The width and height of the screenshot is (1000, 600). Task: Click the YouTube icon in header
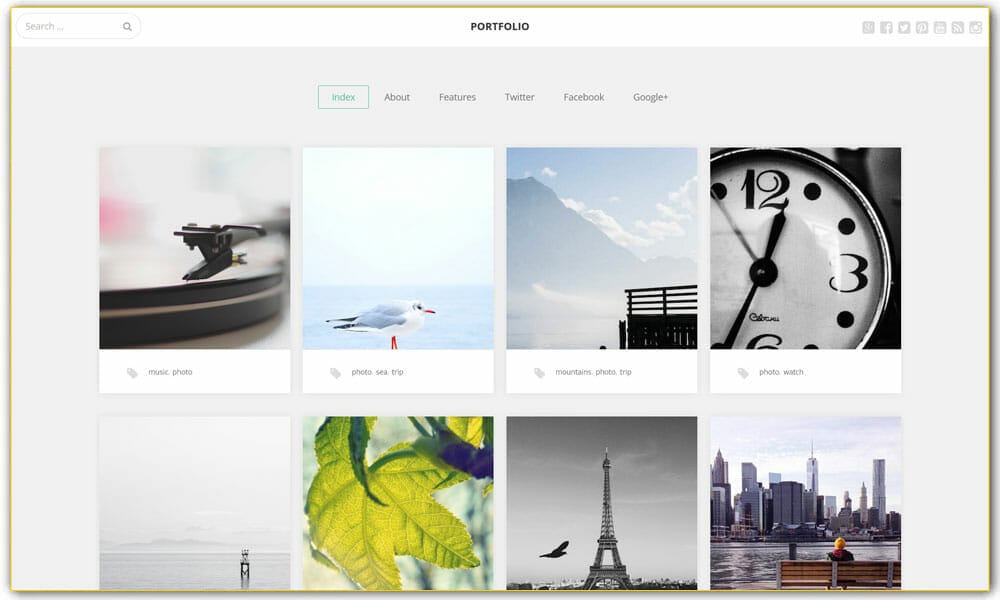pyautogui.click(x=940, y=28)
